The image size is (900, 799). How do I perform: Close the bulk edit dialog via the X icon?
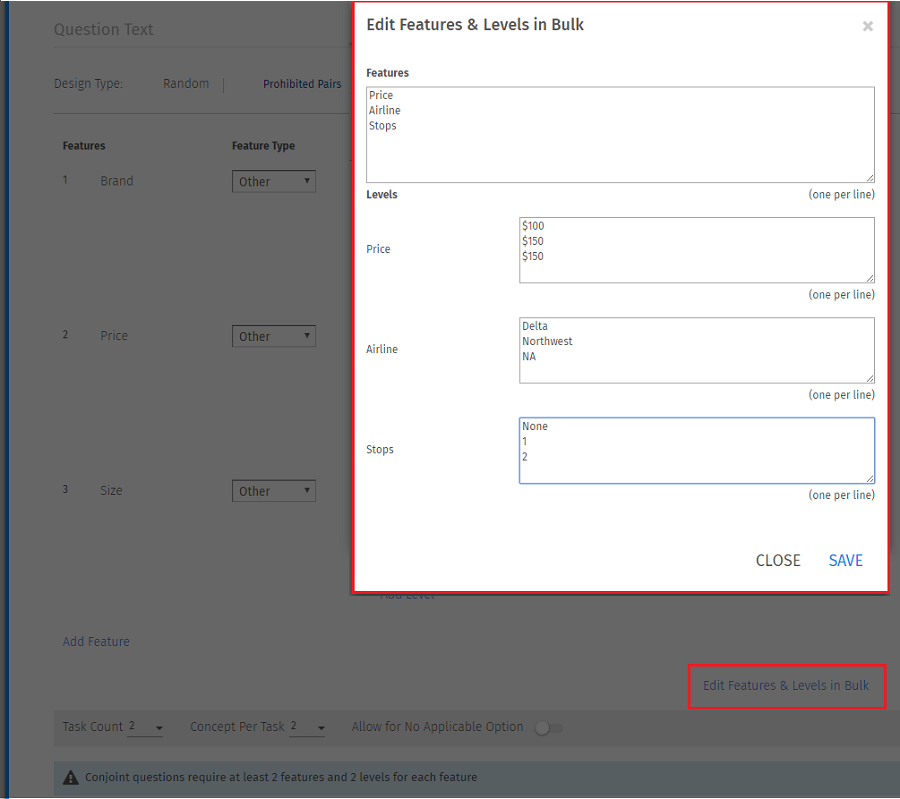pos(867,26)
